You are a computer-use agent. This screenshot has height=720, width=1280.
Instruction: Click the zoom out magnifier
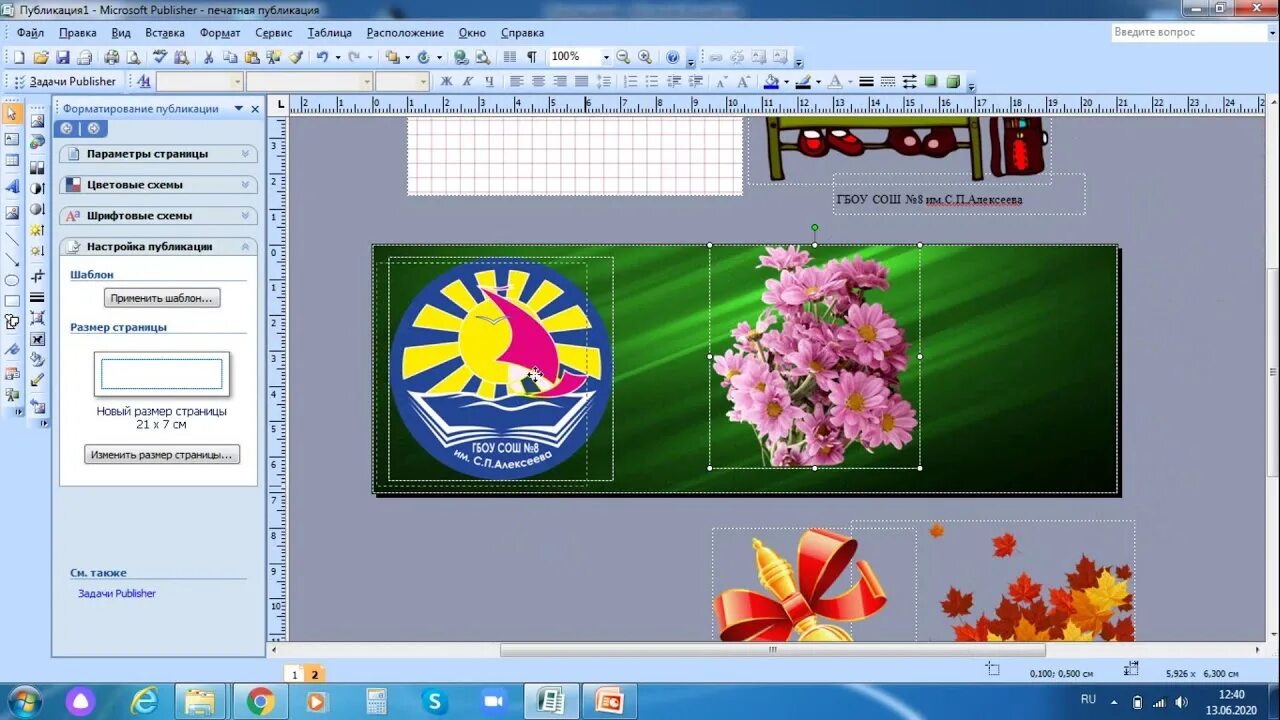pos(623,57)
